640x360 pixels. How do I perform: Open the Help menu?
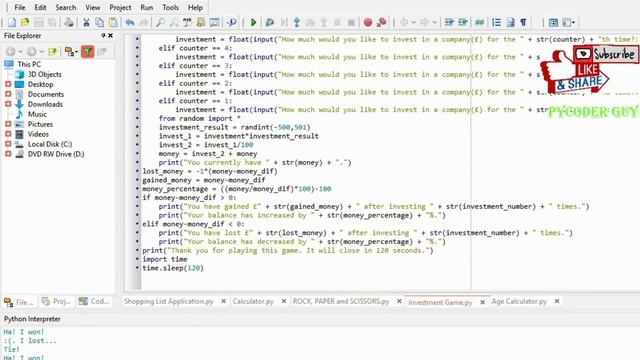point(195,7)
